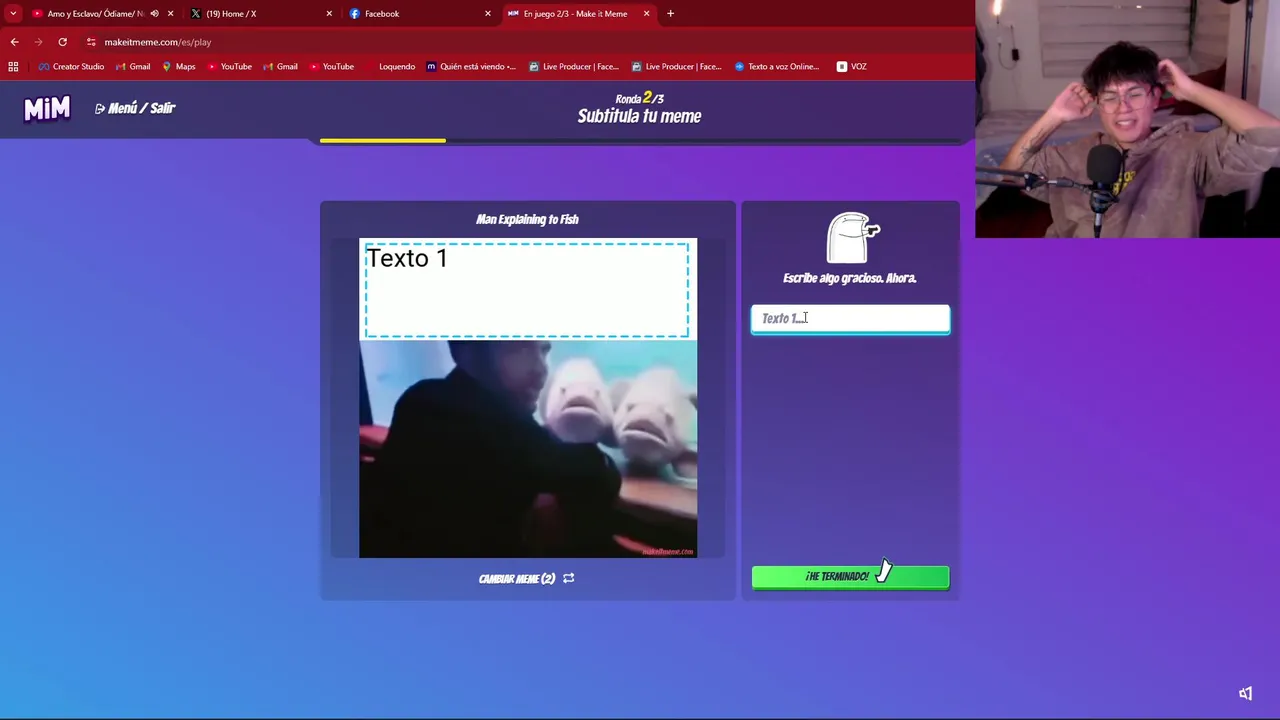Open Maps bookmark
This screenshot has height=720, width=1280.
179,66
